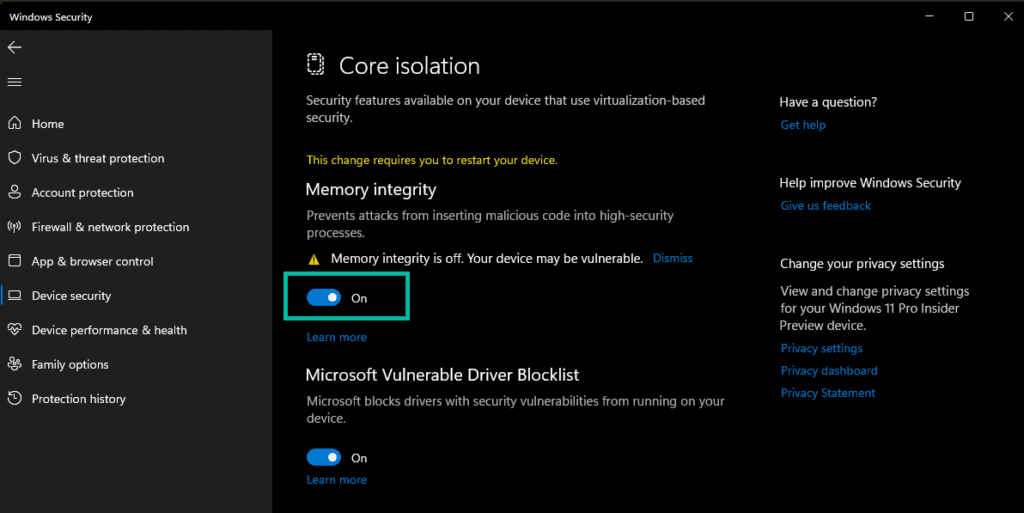
Task: Turn off the Memory integrity toggle
Action: click(324, 298)
